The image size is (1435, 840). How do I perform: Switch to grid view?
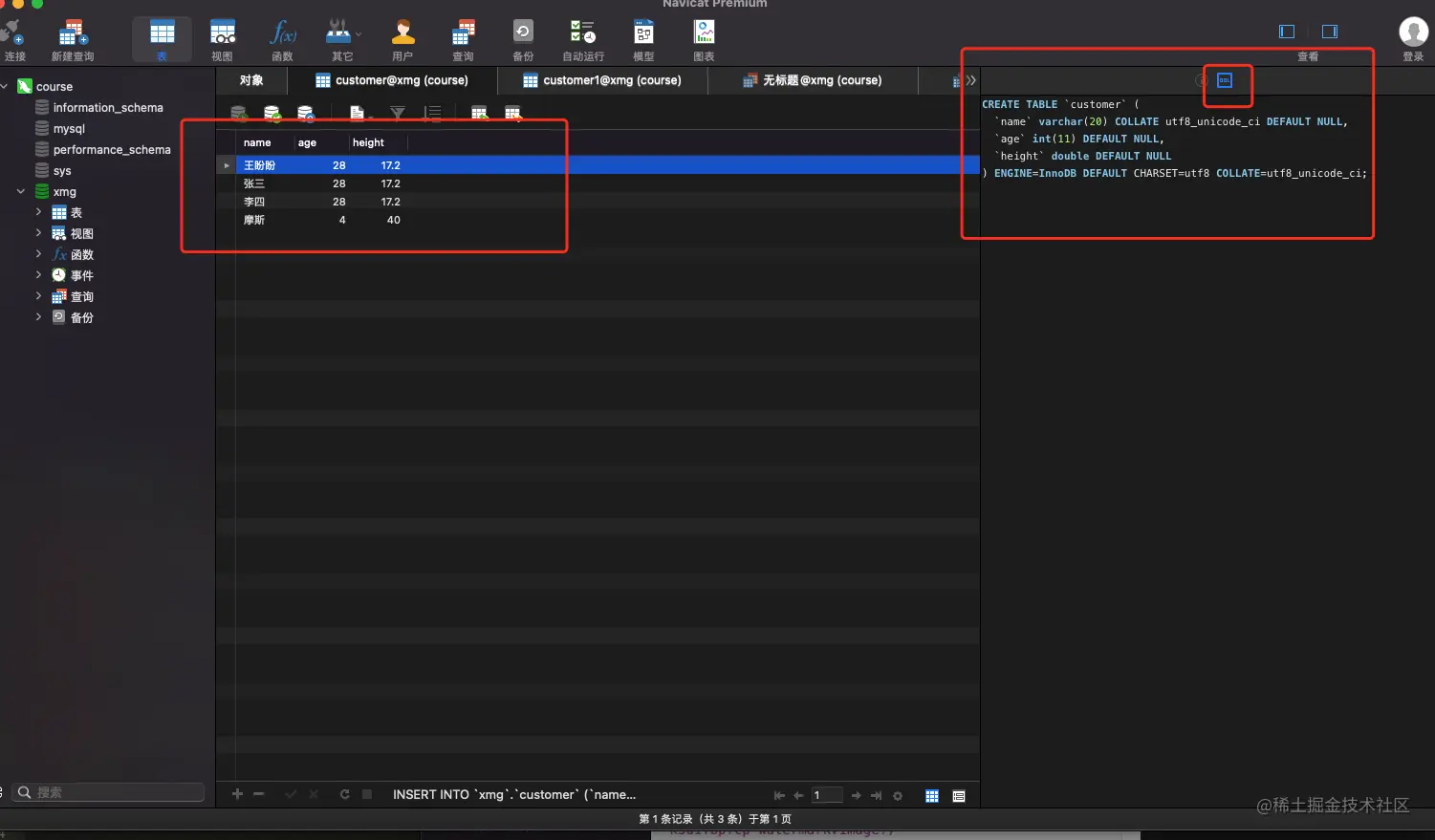pyautogui.click(x=932, y=795)
